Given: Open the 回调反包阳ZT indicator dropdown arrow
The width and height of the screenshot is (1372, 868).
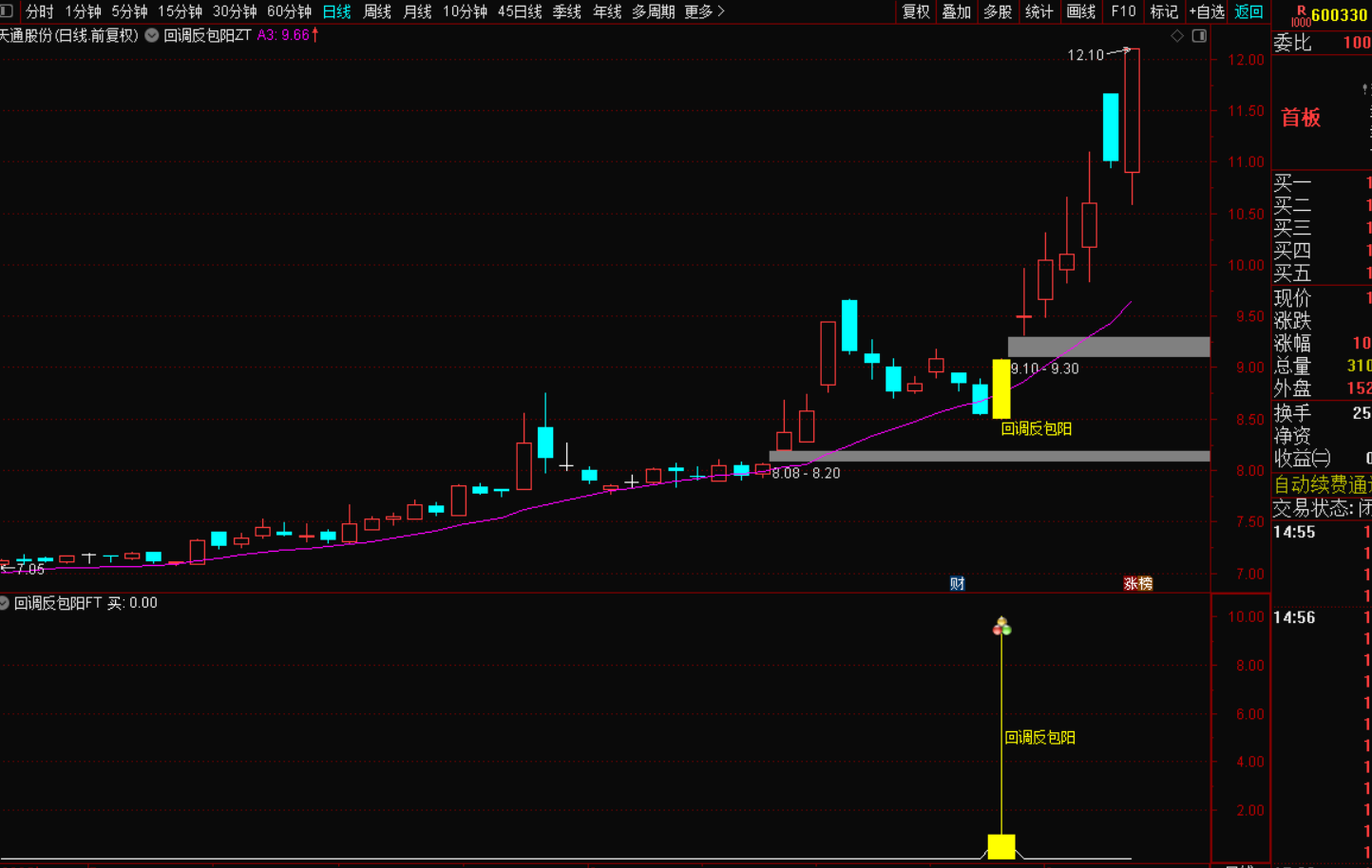Looking at the screenshot, I should pyautogui.click(x=152, y=35).
